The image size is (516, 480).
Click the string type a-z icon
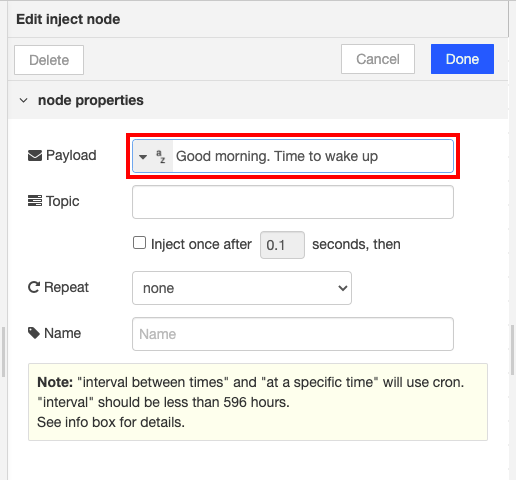161,156
